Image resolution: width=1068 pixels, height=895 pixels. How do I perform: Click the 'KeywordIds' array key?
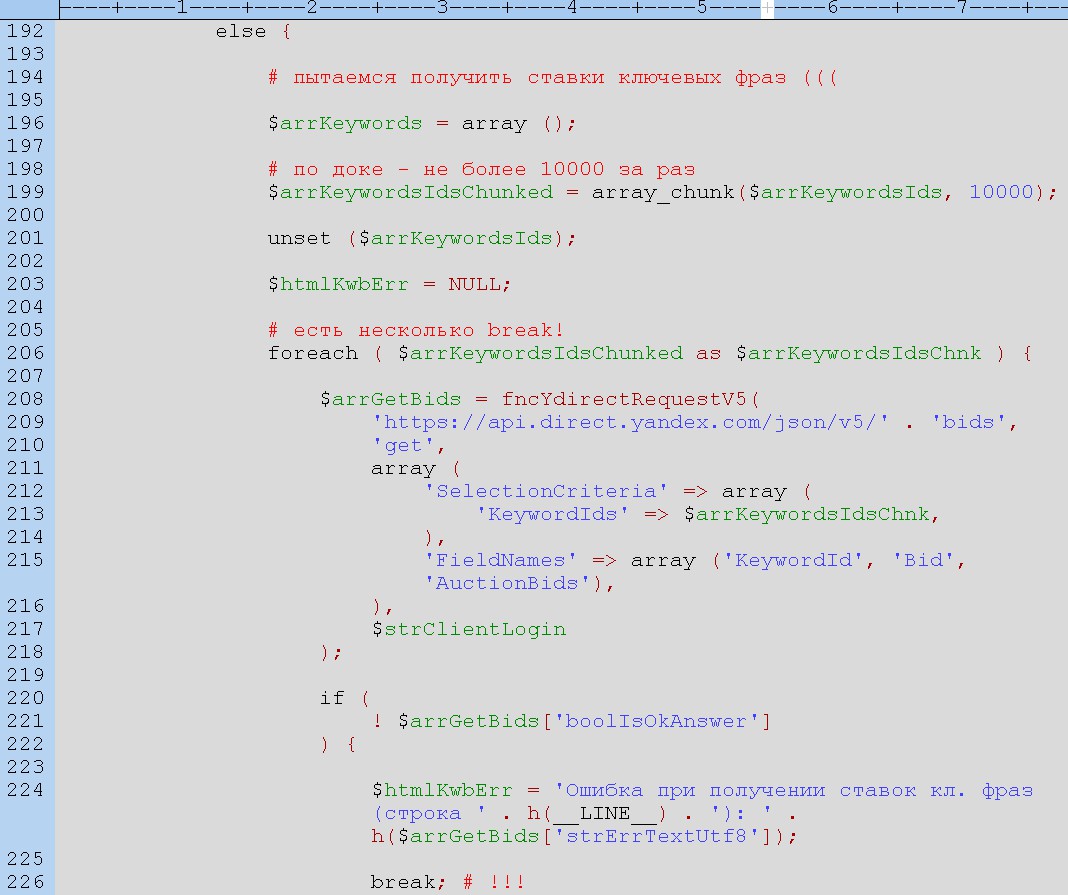pos(552,514)
